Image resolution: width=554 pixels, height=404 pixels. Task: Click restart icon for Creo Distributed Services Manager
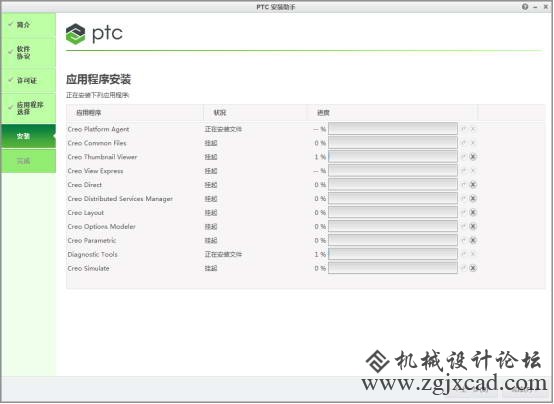[x=464, y=198]
